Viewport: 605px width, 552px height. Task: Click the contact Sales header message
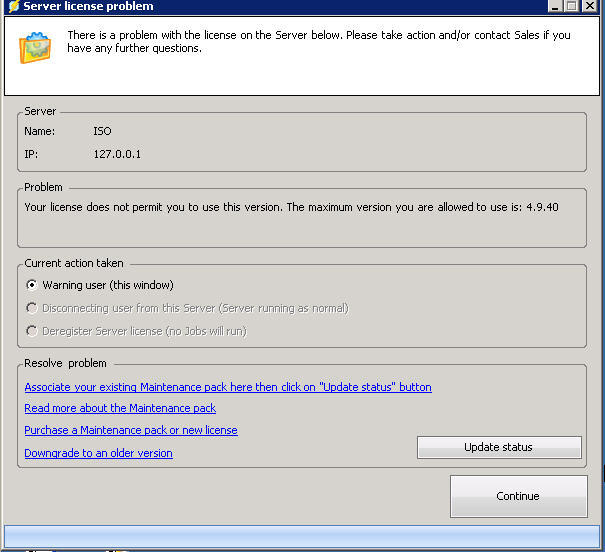point(318,42)
